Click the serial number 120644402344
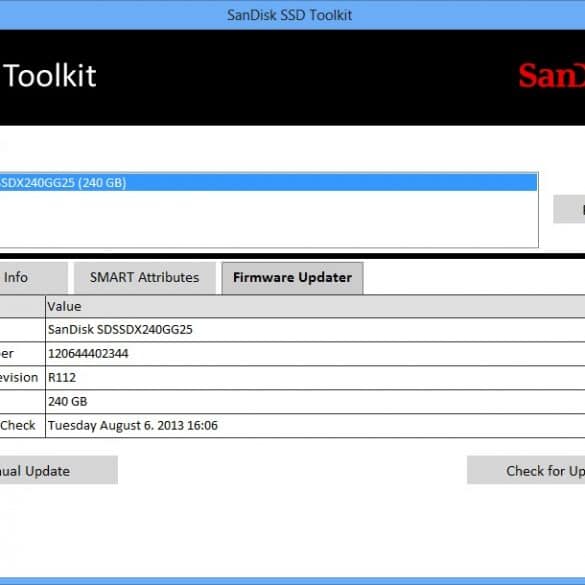 (x=88, y=354)
